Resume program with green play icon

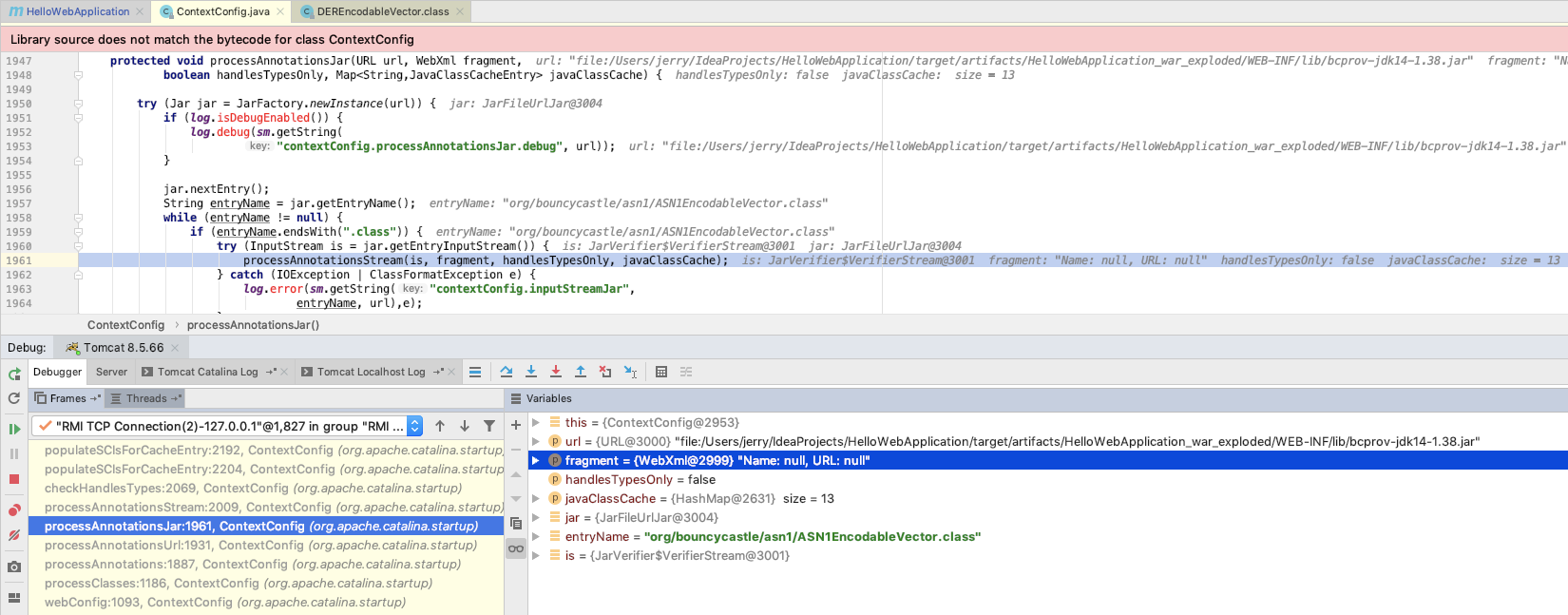click(14, 429)
